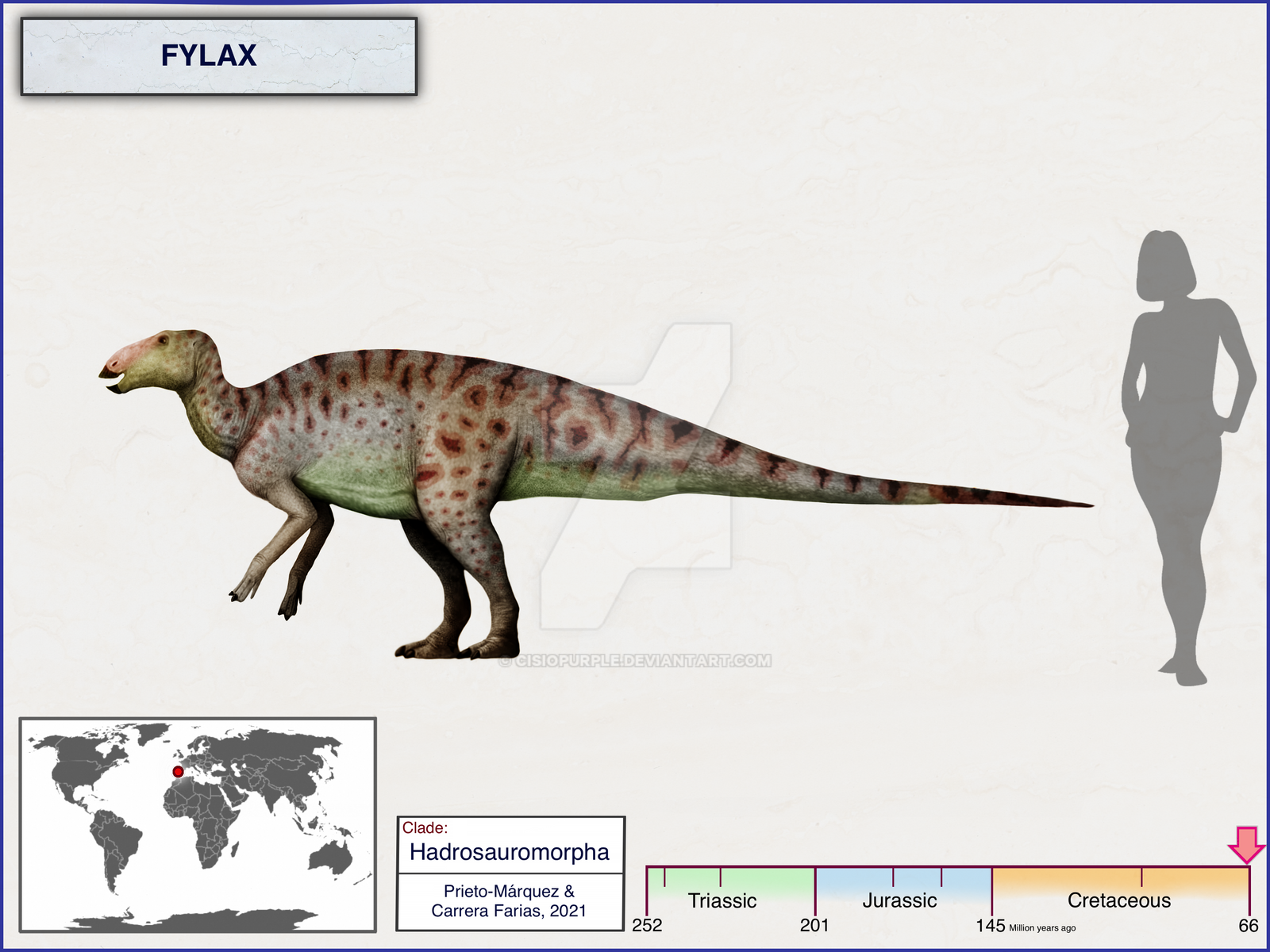Click the pink arrow timeline marker
This screenshot has height=952, width=1270.
pos(1247,845)
